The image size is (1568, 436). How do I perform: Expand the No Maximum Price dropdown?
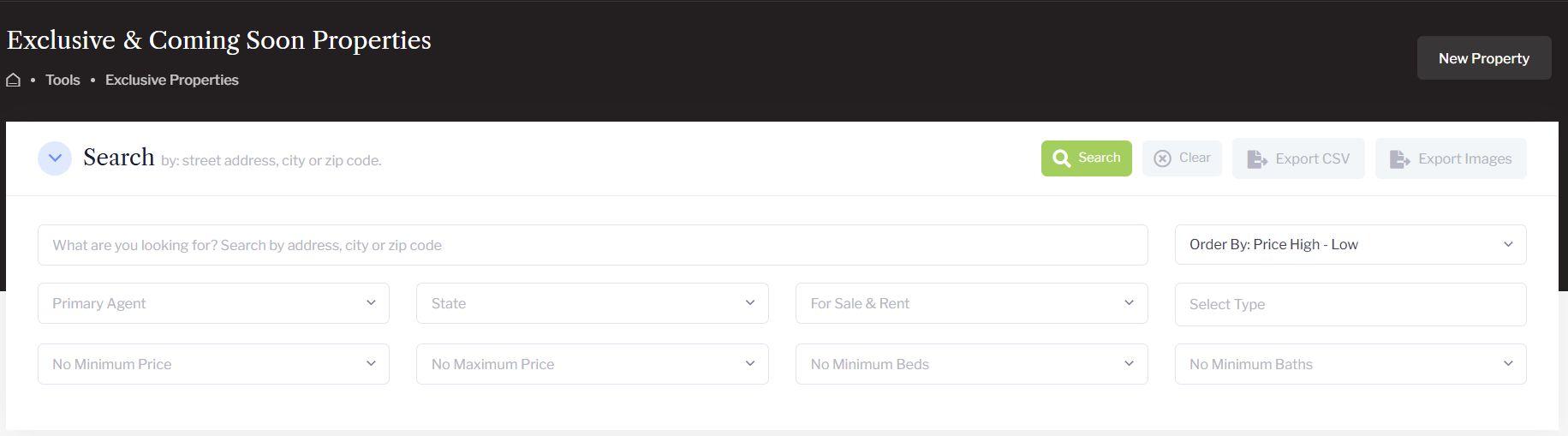click(592, 364)
